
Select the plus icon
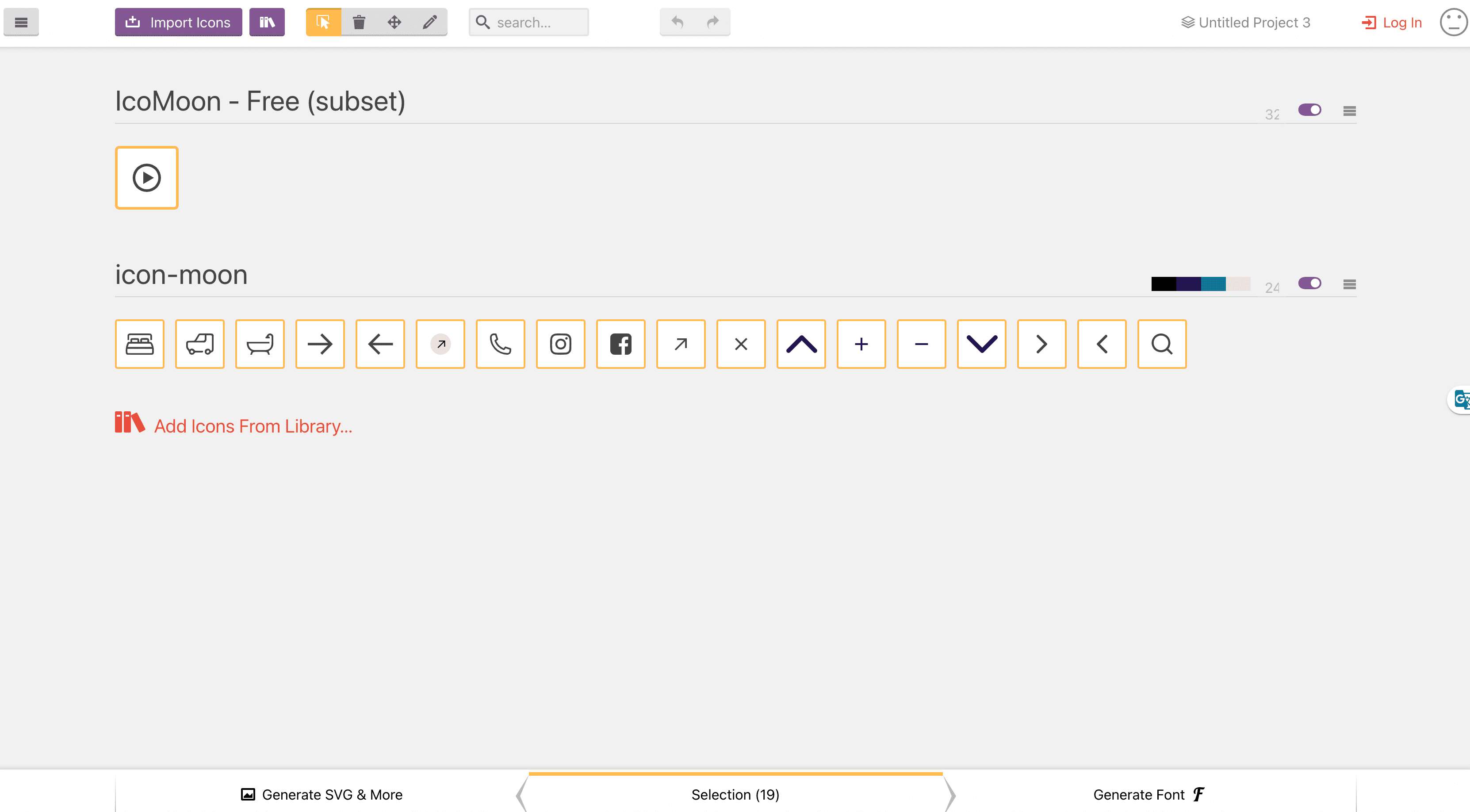[x=861, y=344]
